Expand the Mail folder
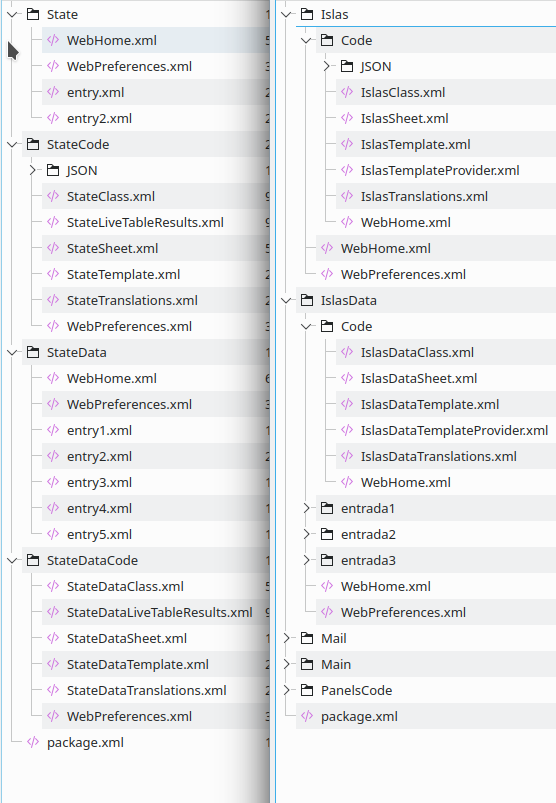The height and width of the screenshot is (803, 556). pyautogui.click(x=287, y=638)
